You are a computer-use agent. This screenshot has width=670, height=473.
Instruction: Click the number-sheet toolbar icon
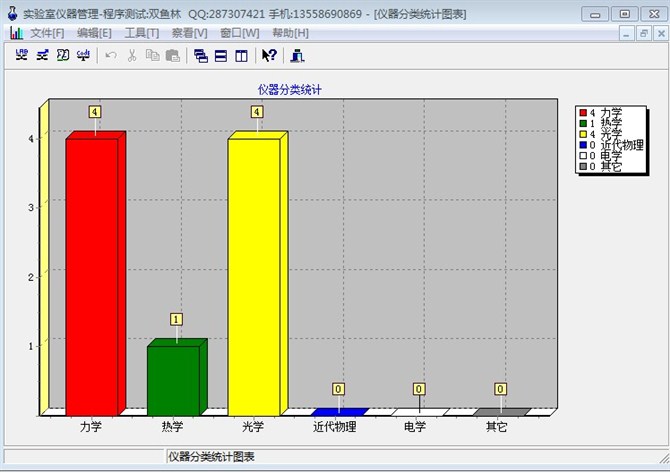coord(63,55)
